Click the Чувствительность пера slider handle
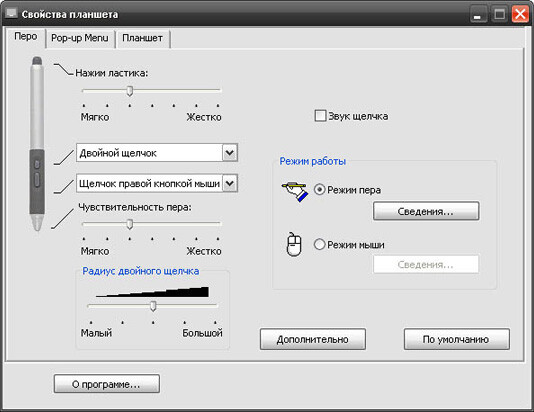Screen dimensions: 534x412 point(129,224)
